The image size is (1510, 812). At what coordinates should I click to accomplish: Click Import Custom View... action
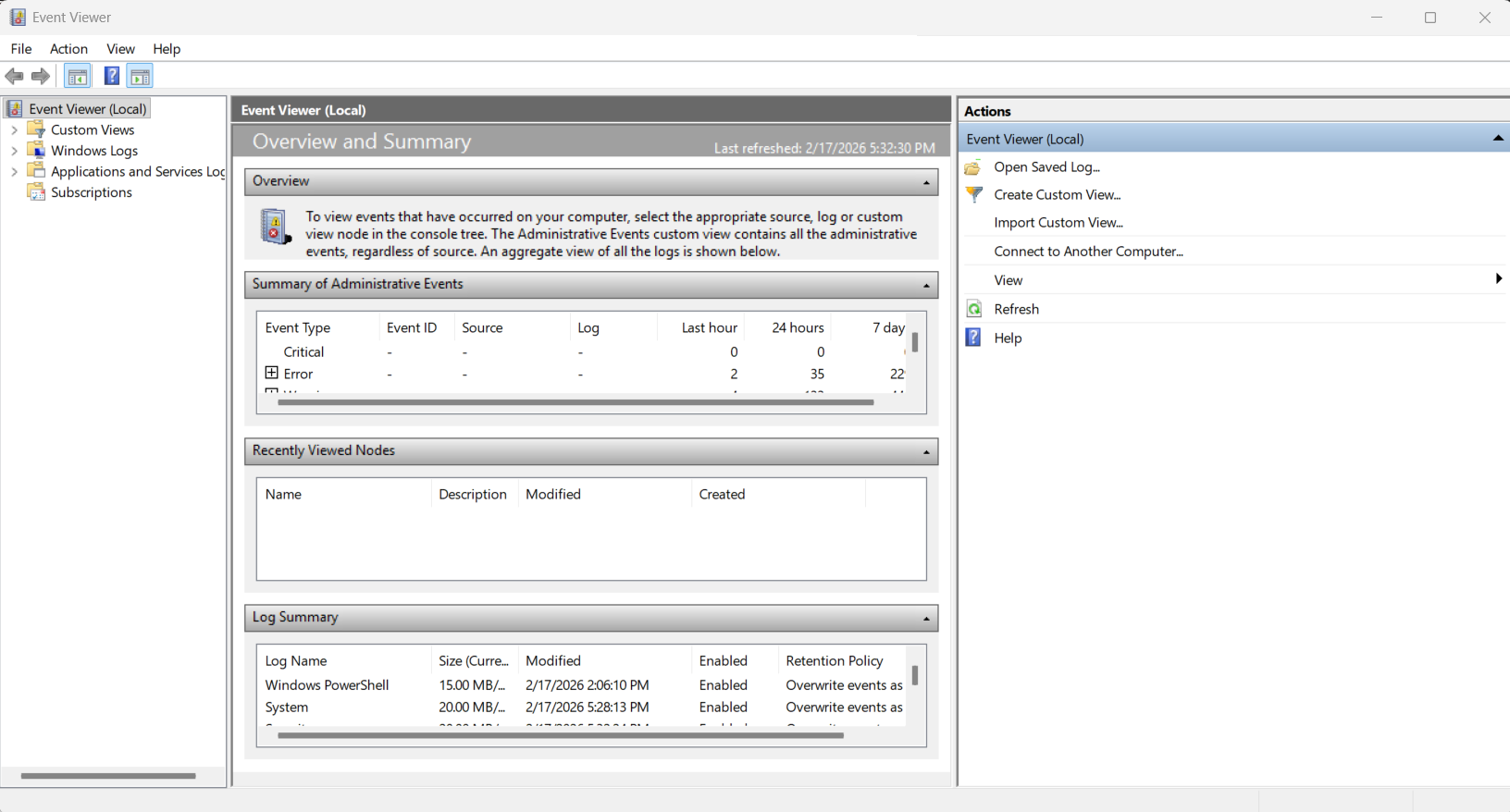(x=1058, y=223)
